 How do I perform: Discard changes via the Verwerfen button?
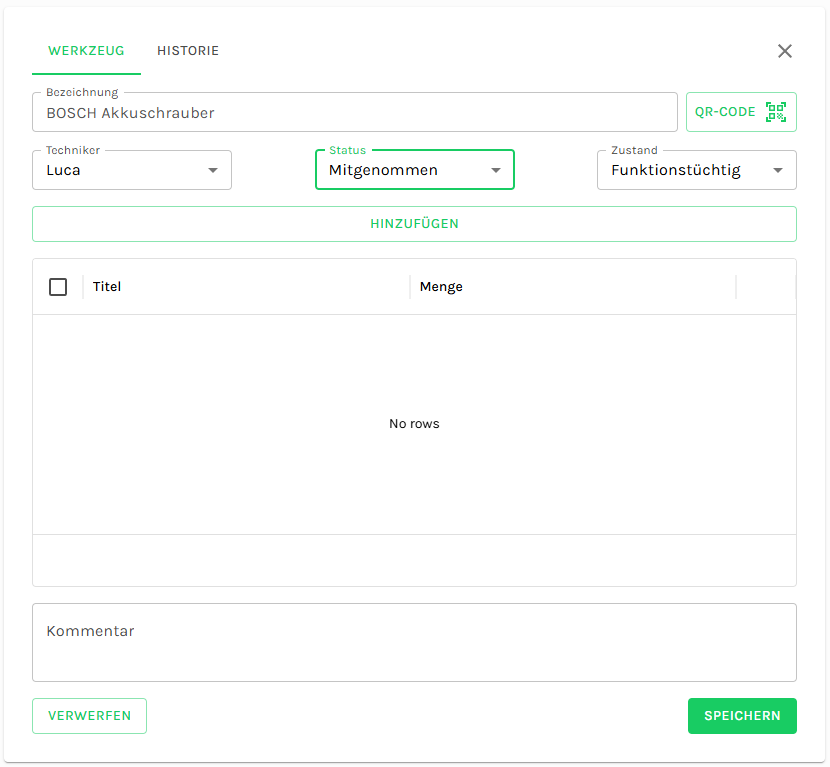pyautogui.click(x=89, y=716)
